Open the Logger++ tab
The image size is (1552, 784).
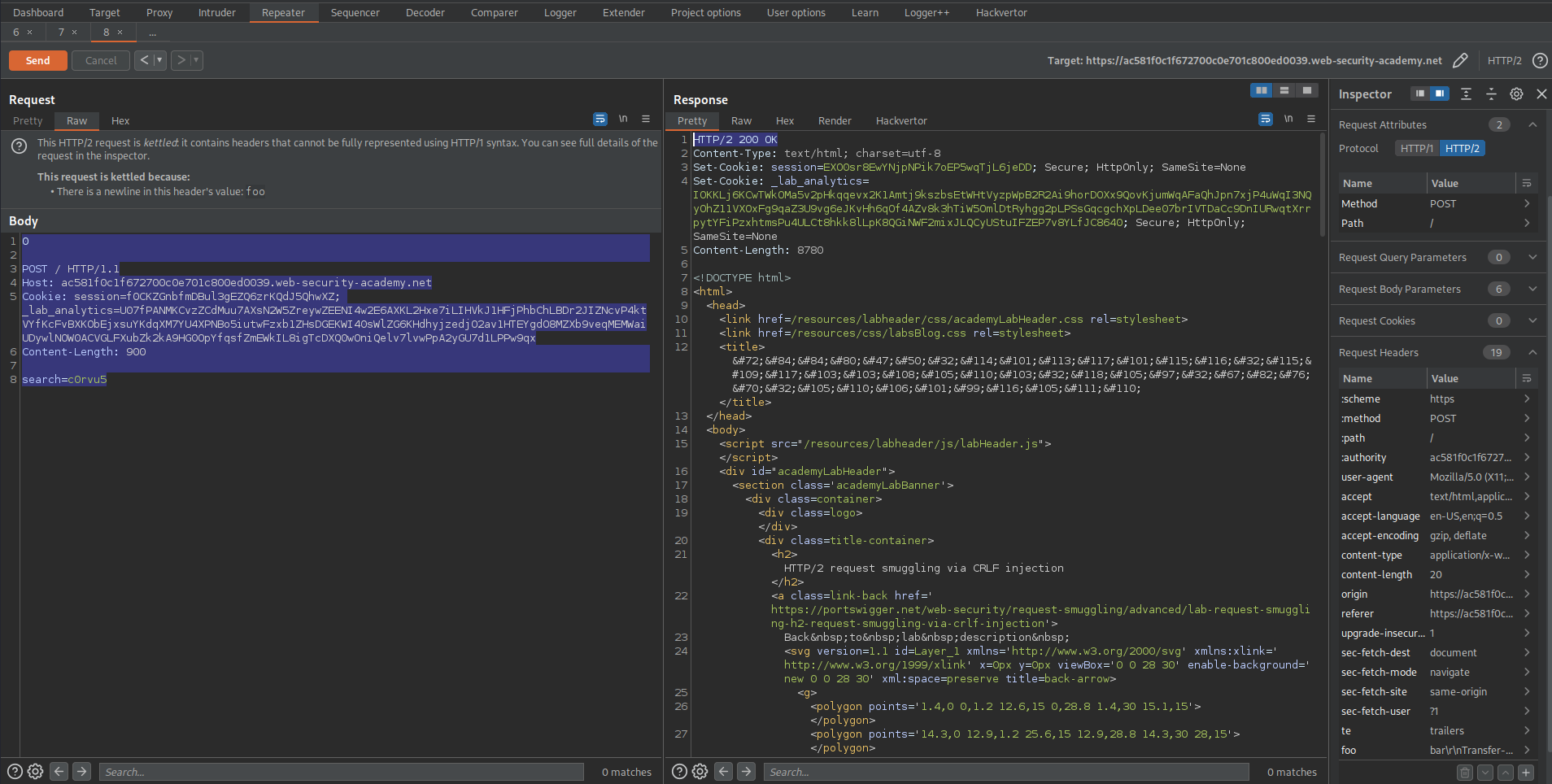click(926, 12)
